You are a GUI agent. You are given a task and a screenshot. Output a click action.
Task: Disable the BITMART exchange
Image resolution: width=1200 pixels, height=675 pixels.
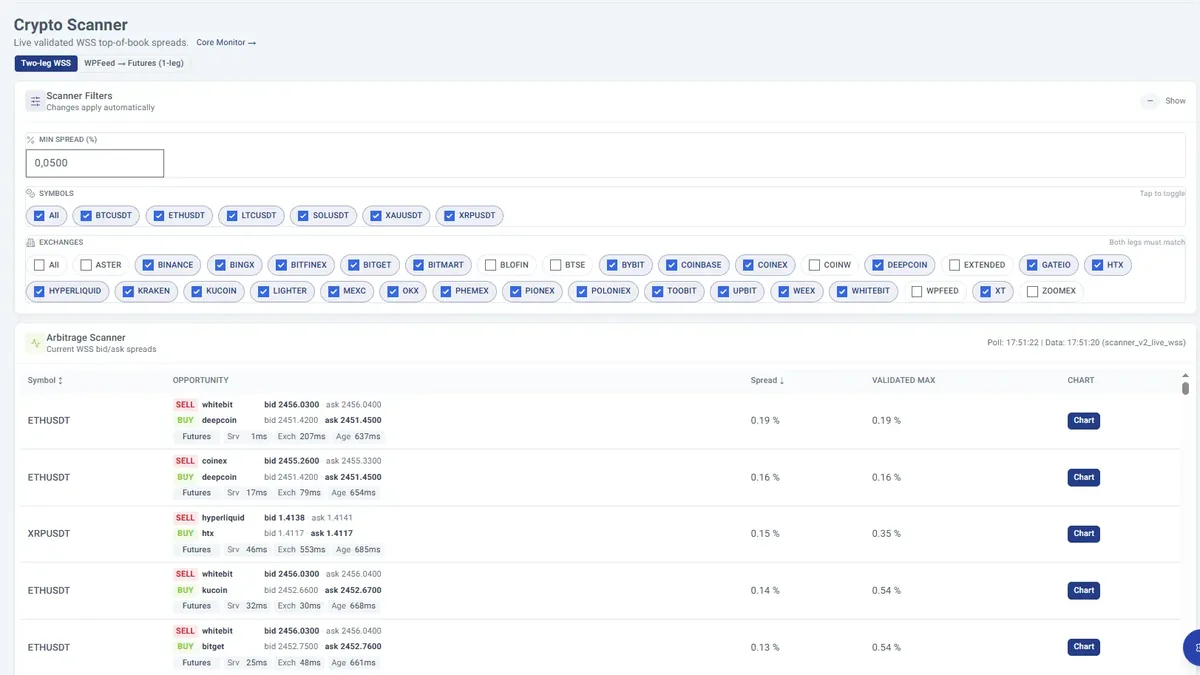pos(418,265)
